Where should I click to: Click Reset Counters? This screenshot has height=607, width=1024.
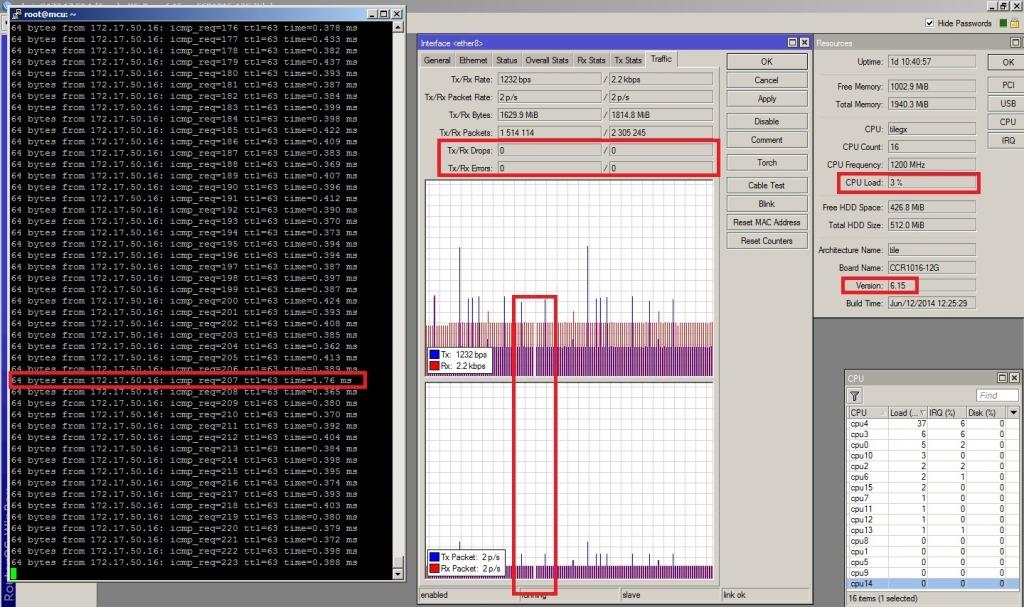coord(767,241)
